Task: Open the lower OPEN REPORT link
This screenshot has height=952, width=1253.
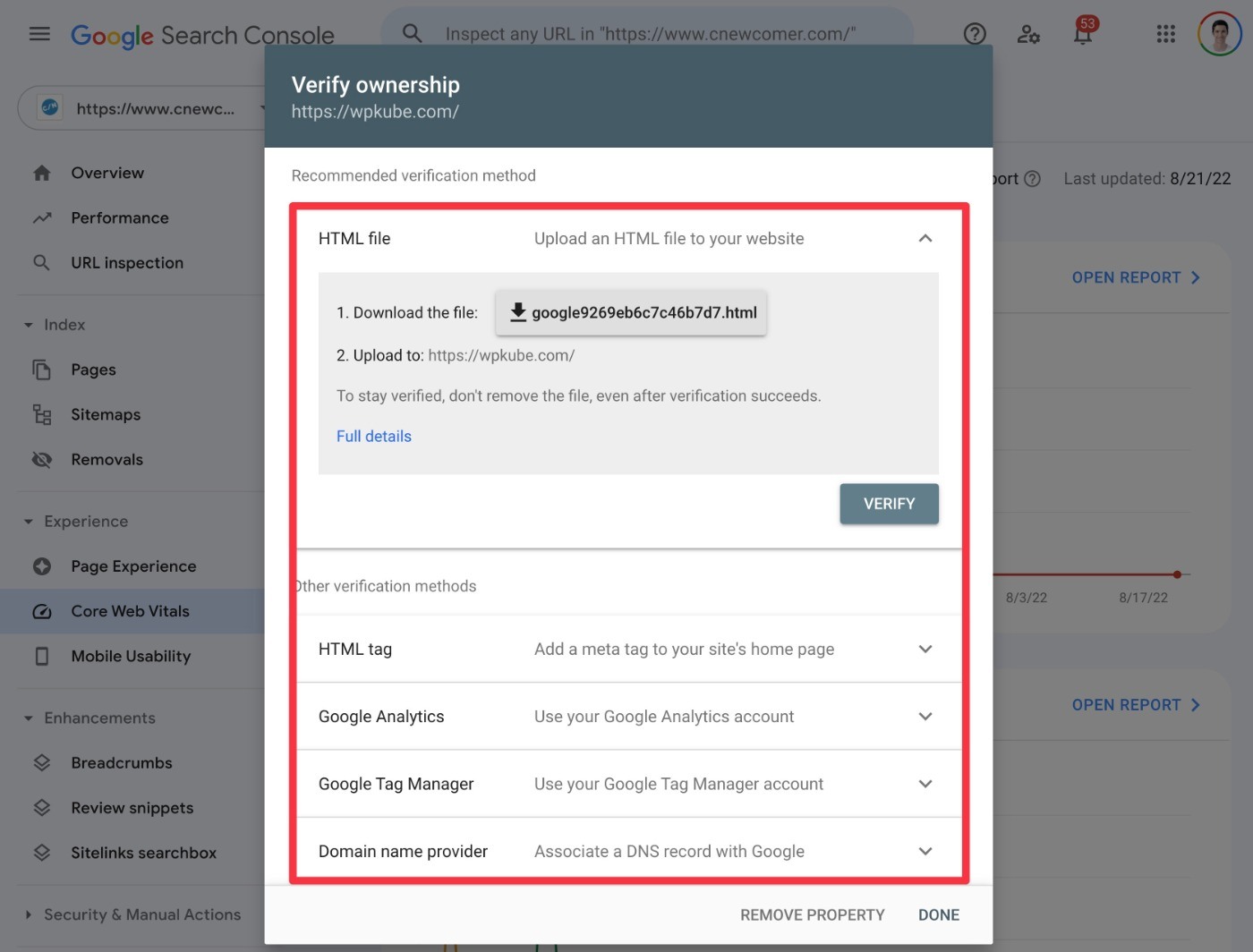Action: 1136,705
